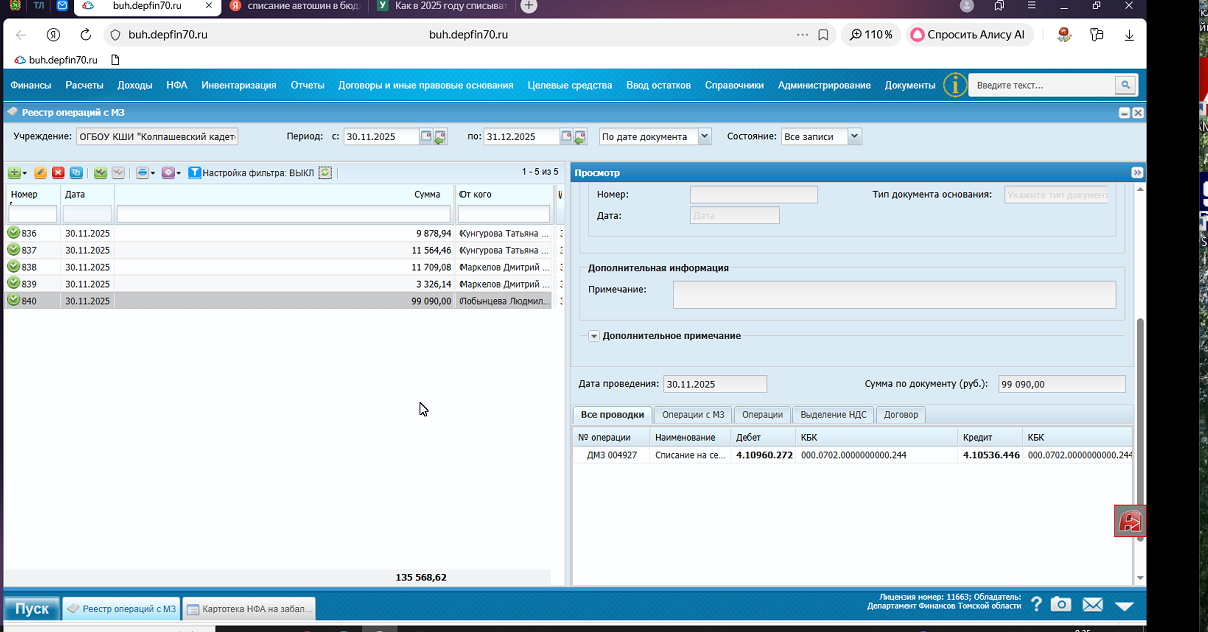
Task: Click the browser downloads arrow icon
Action: [x=1129, y=34]
